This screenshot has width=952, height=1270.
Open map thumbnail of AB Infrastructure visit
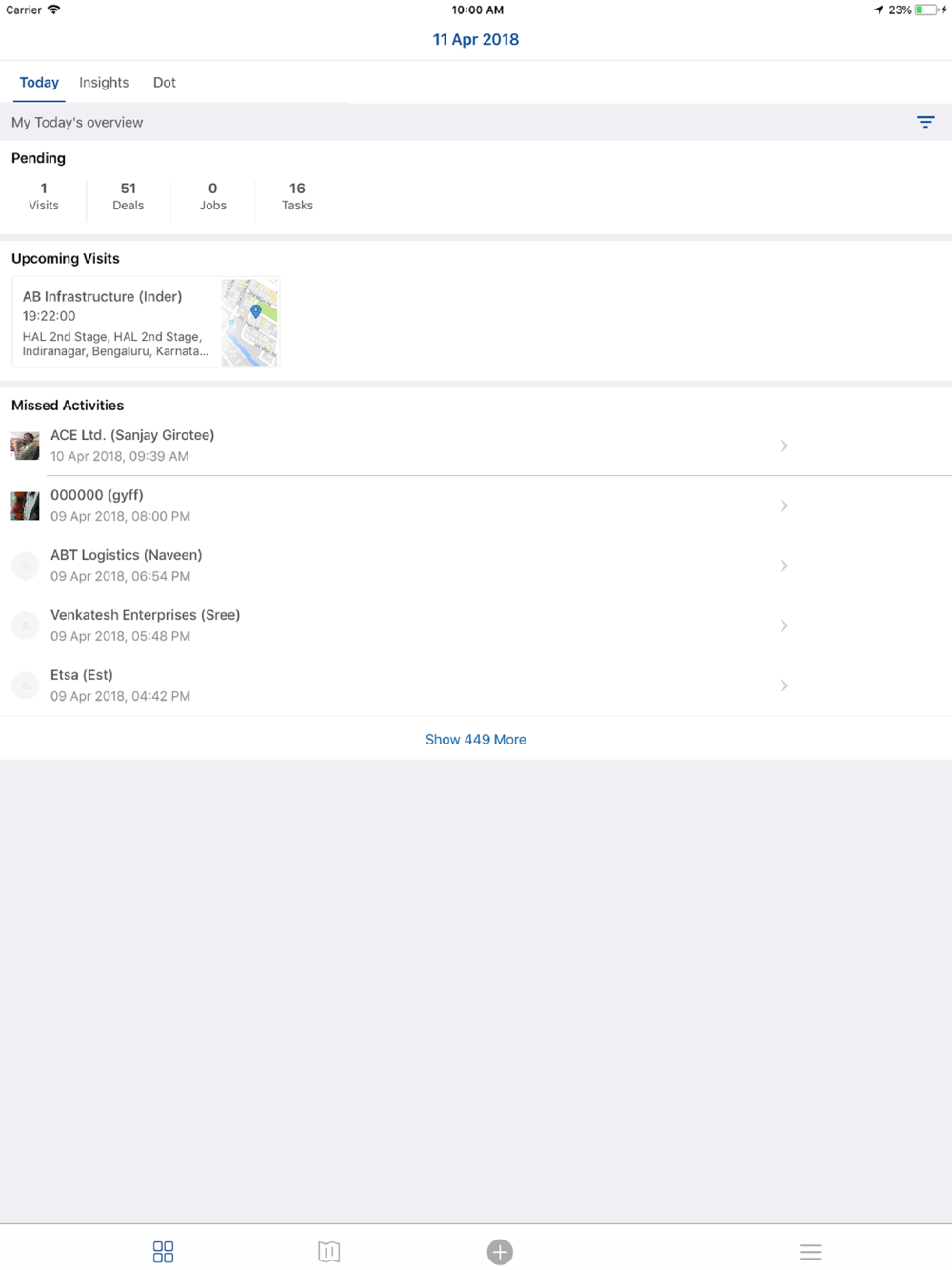click(249, 322)
